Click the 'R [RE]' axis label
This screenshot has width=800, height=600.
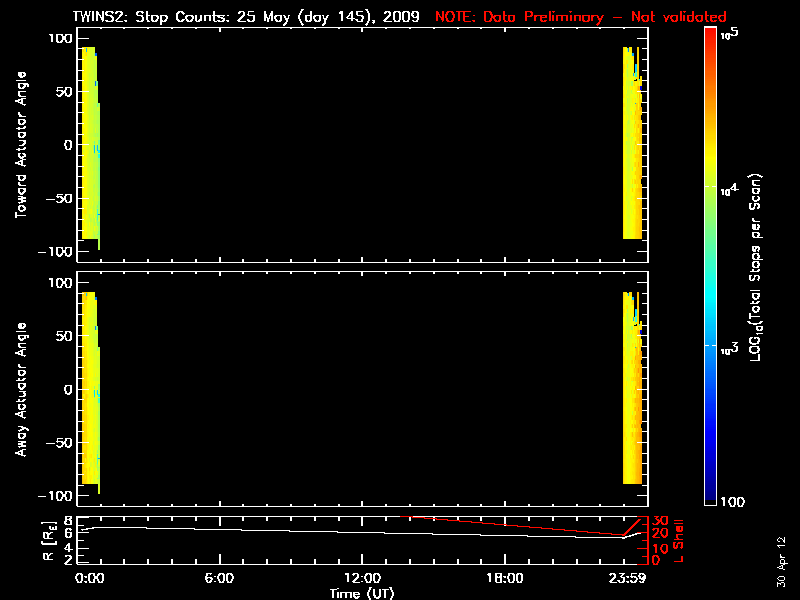[49, 541]
